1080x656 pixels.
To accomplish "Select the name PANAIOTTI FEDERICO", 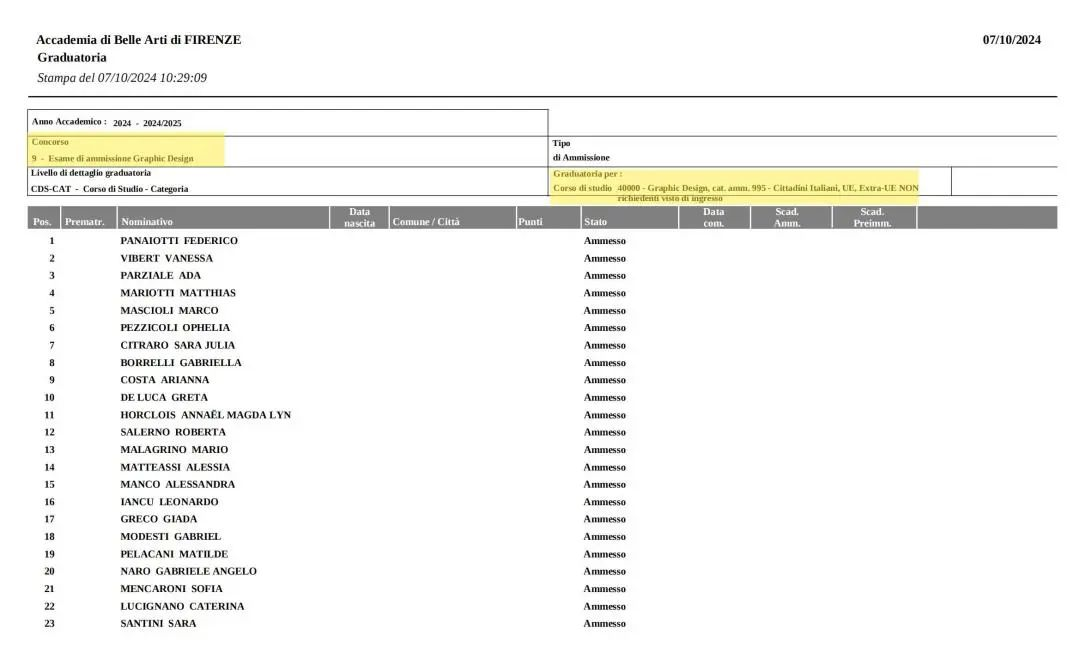I will [179, 241].
